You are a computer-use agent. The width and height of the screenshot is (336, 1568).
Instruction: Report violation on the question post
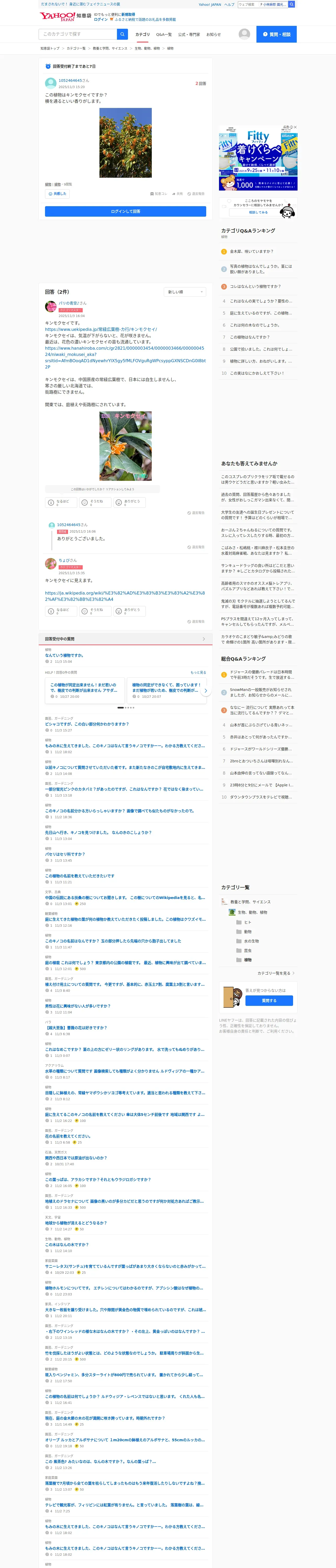tap(196, 194)
